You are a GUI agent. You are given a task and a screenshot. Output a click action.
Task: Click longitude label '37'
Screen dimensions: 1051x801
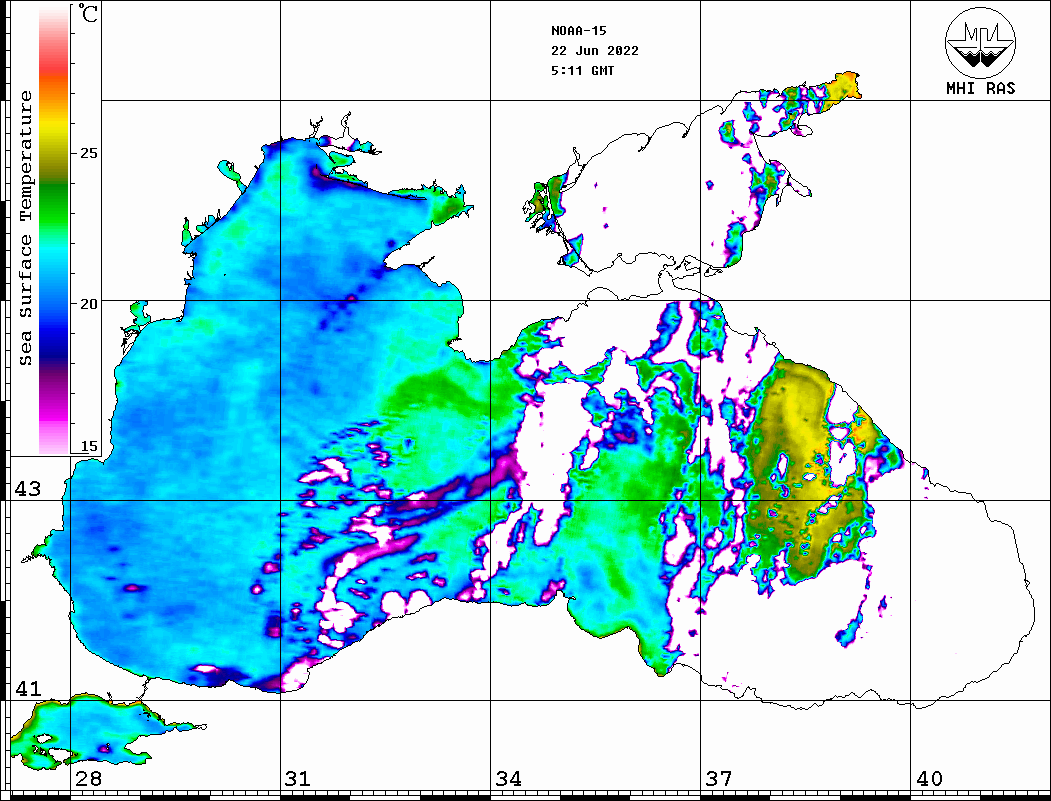tap(719, 779)
